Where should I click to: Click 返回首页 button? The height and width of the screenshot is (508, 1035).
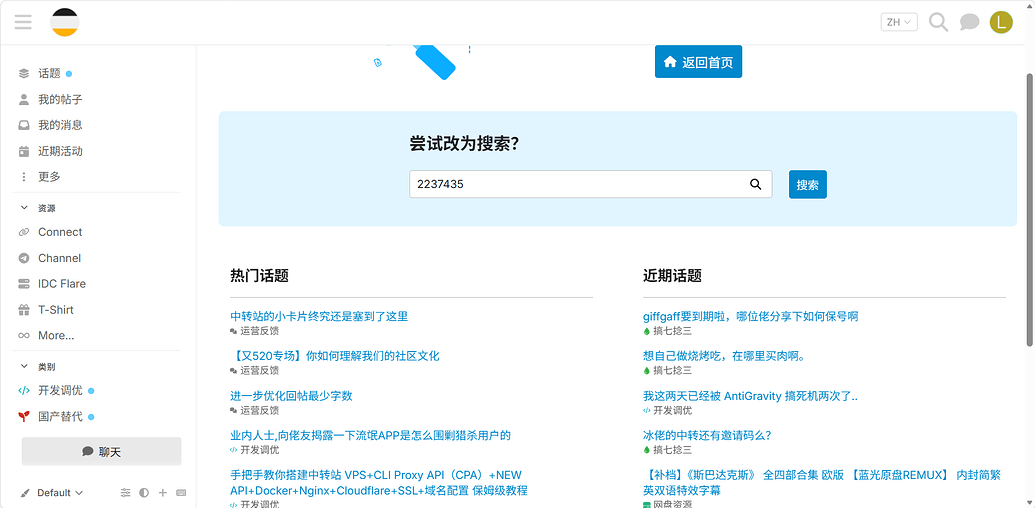698,62
